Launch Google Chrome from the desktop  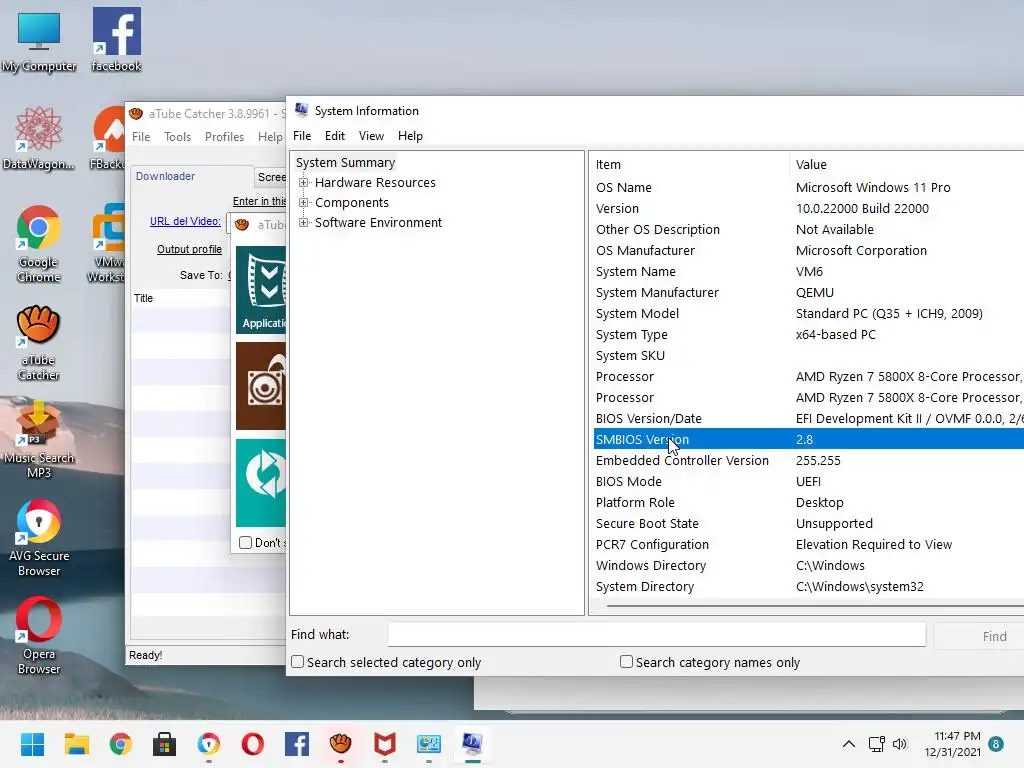click(39, 243)
